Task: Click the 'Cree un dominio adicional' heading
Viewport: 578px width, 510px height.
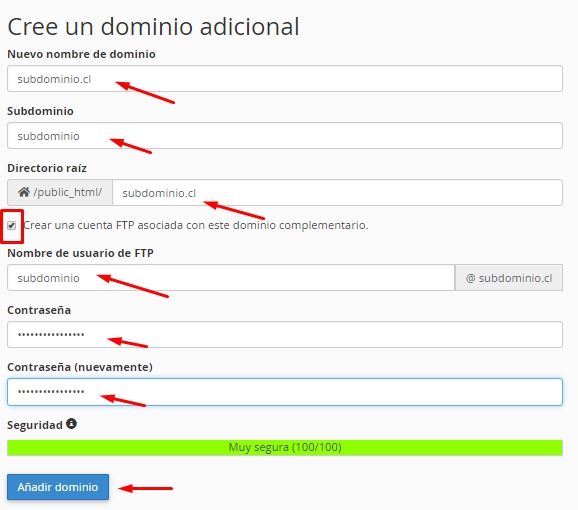Action: (153, 27)
